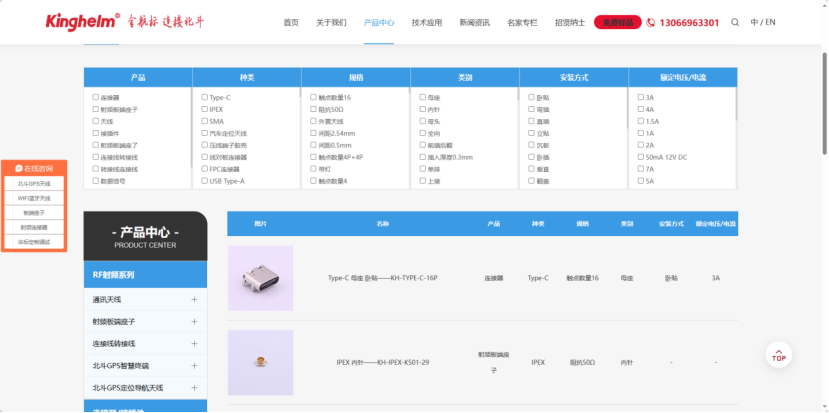Open the 首页 nav item
This screenshot has width=829, height=413.
(x=291, y=23)
